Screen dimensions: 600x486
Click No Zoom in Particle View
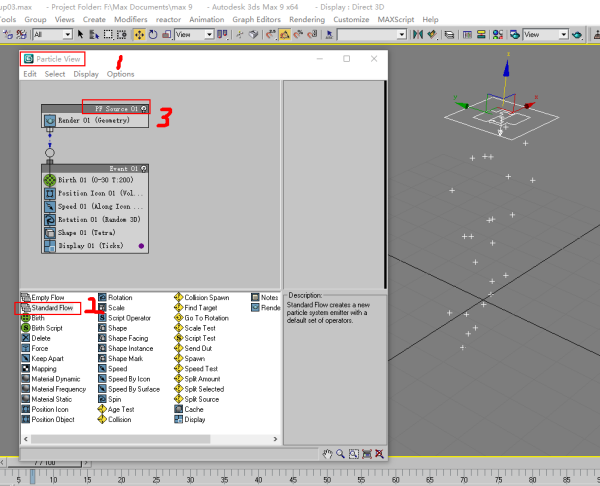[x=380, y=454]
